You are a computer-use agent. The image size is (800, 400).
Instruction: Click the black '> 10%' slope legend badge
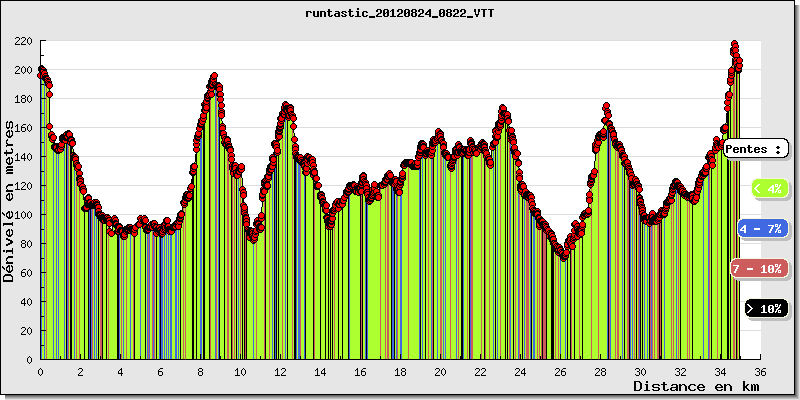pyautogui.click(x=766, y=309)
